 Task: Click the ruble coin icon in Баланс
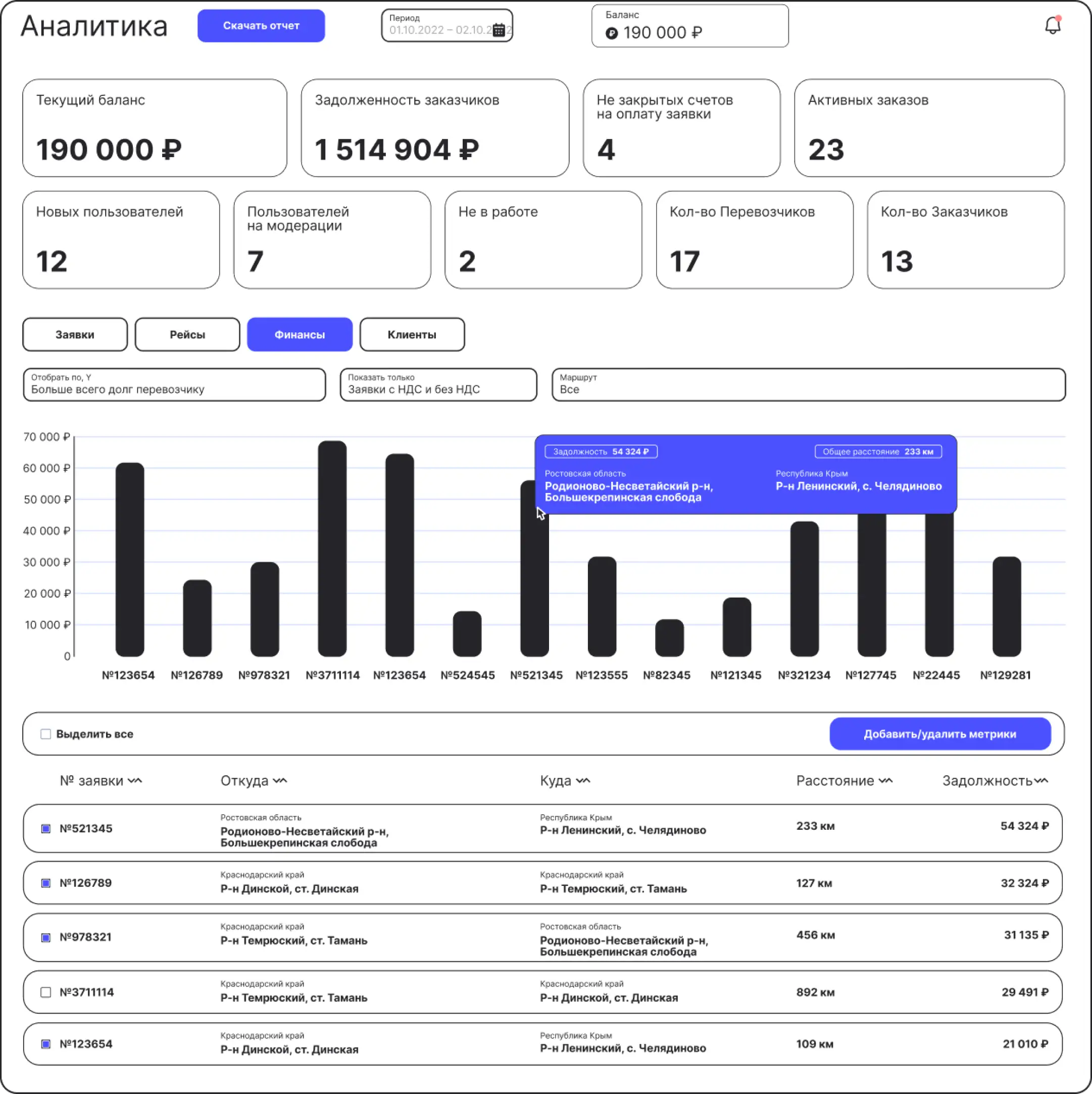pos(611,33)
